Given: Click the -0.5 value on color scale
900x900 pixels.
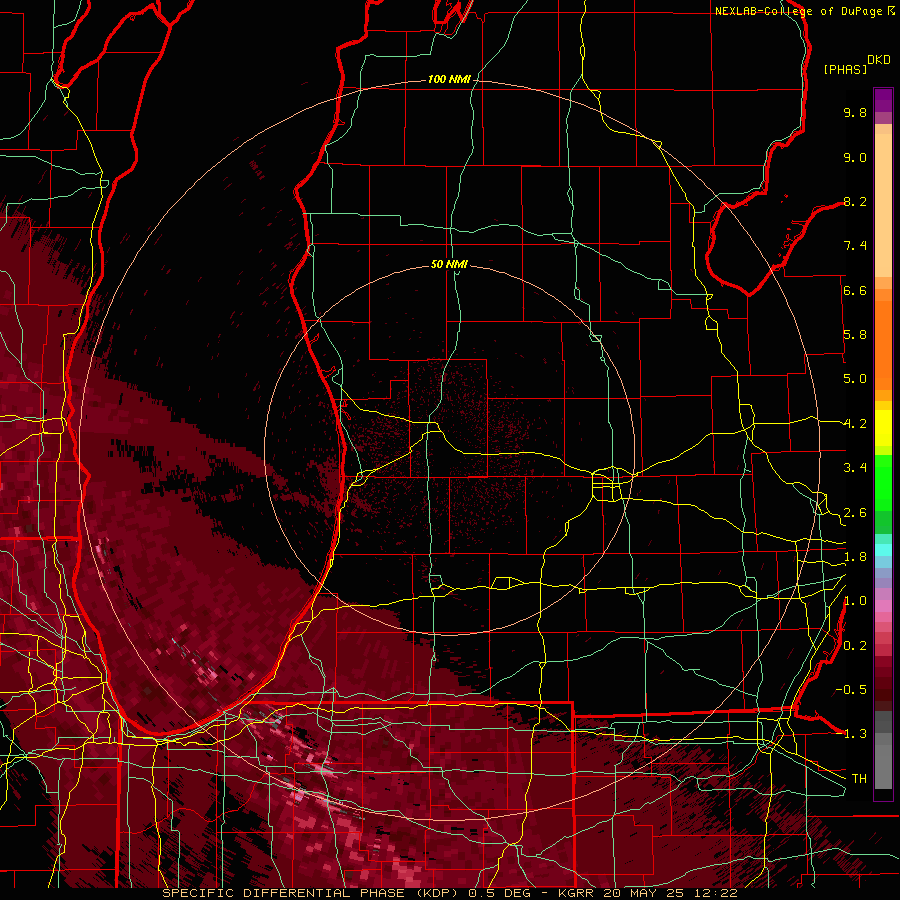Looking at the screenshot, I should (x=851, y=690).
